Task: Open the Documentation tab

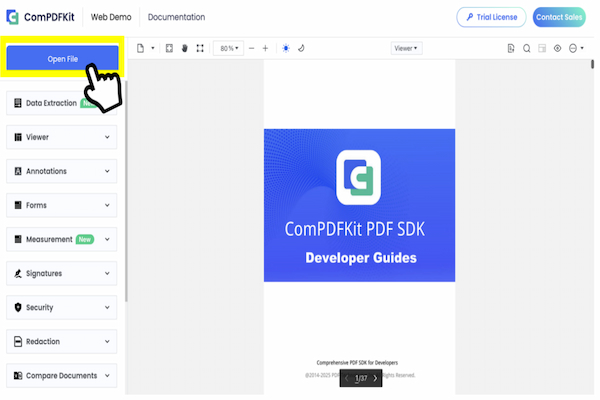Action: point(176,17)
